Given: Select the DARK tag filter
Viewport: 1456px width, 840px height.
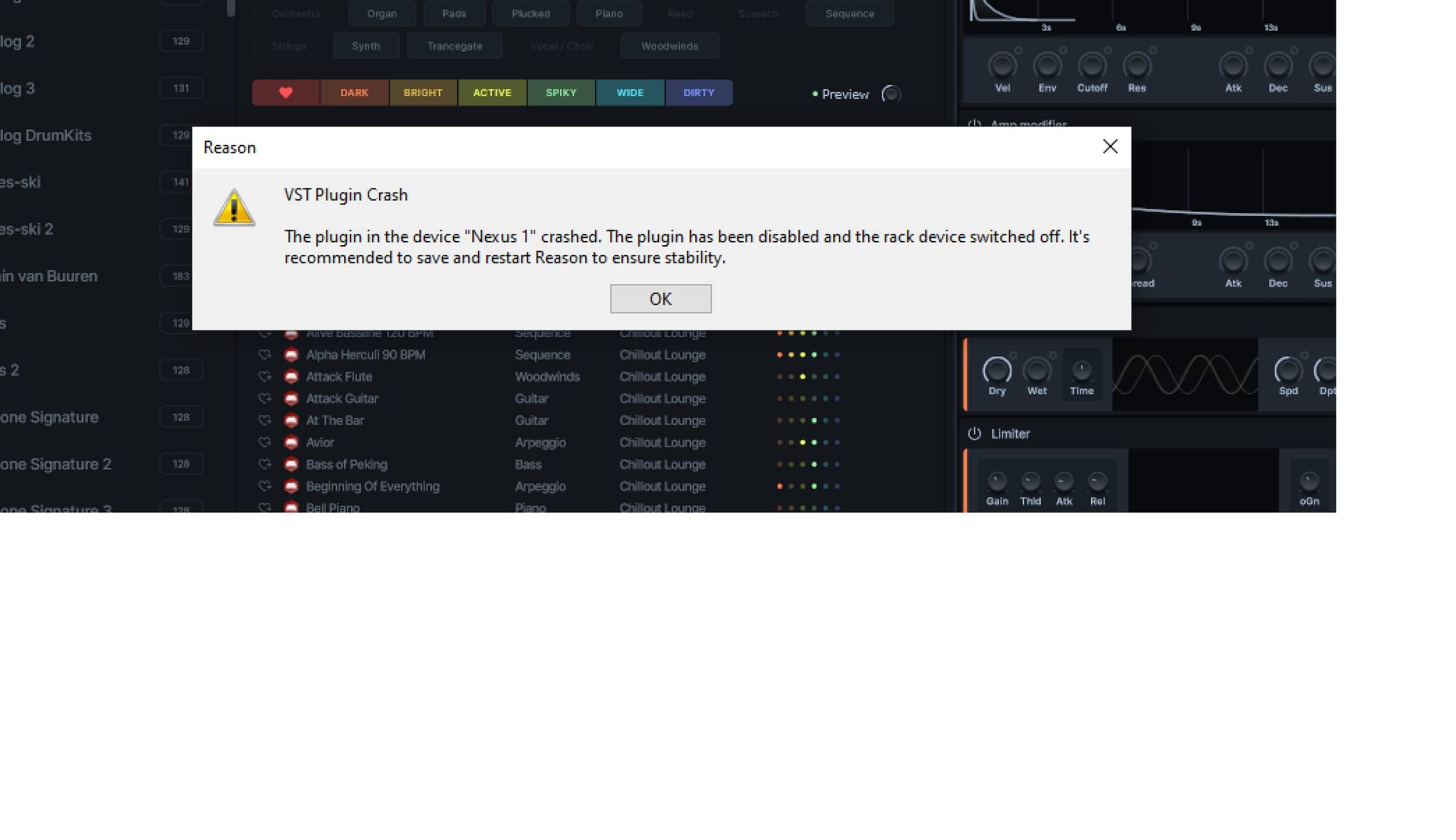Looking at the screenshot, I should click(x=354, y=92).
